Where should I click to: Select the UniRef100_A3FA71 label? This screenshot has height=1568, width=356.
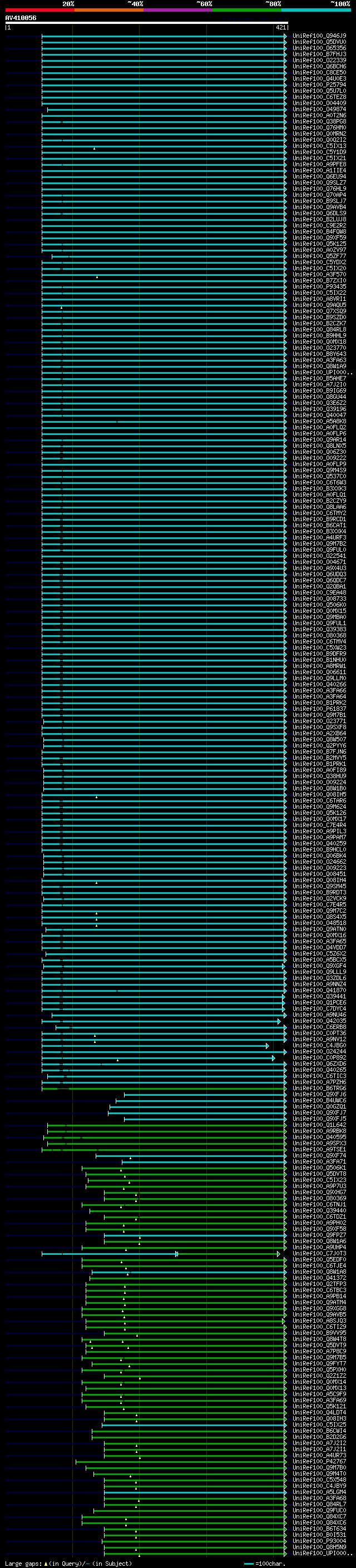[319, 1162]
